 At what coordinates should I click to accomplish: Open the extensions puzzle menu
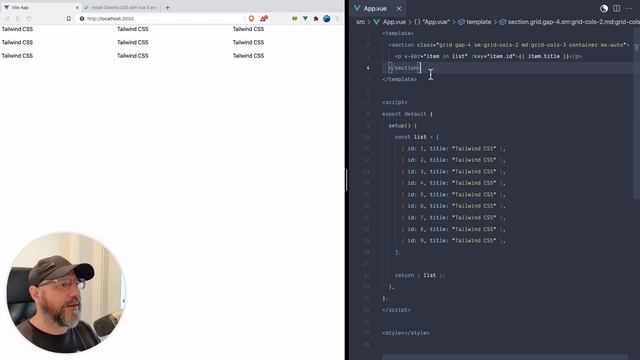(316, 19)
